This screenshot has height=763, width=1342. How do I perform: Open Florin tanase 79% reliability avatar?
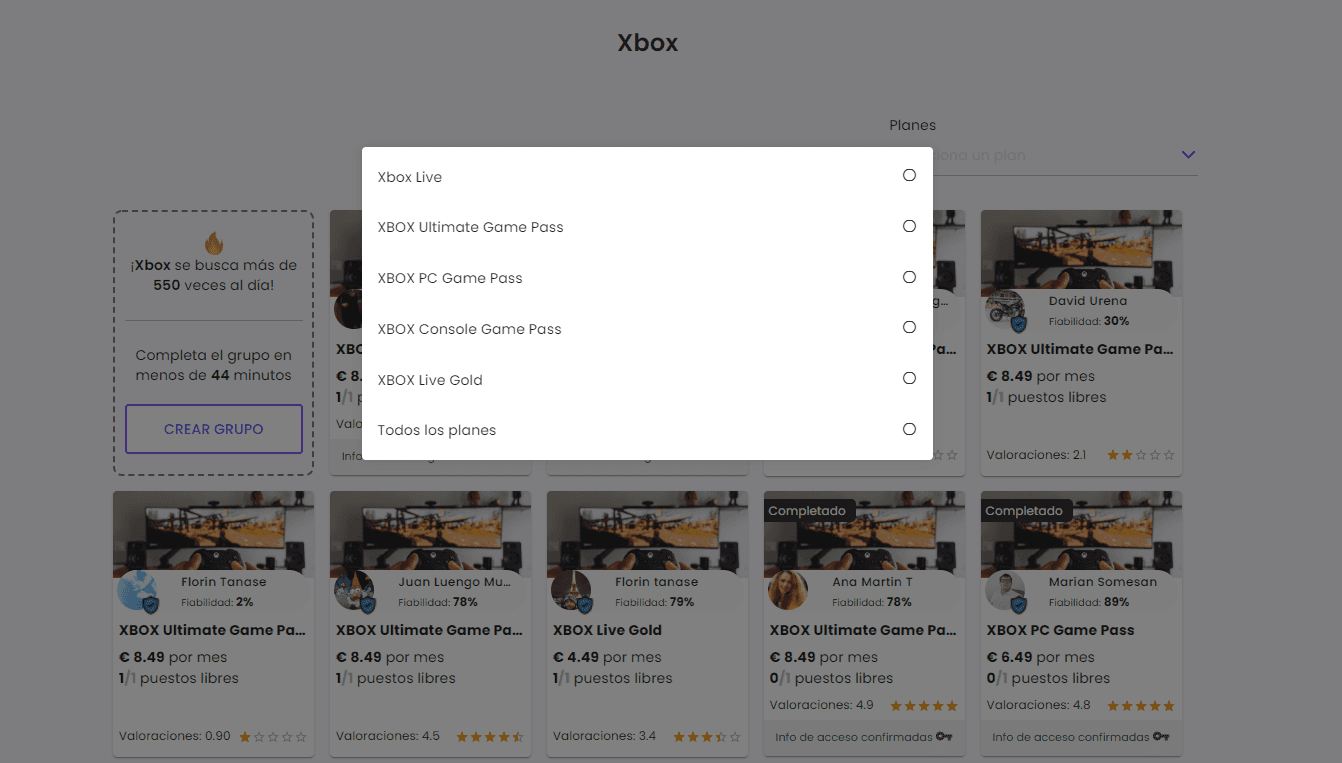click(571, 591)
